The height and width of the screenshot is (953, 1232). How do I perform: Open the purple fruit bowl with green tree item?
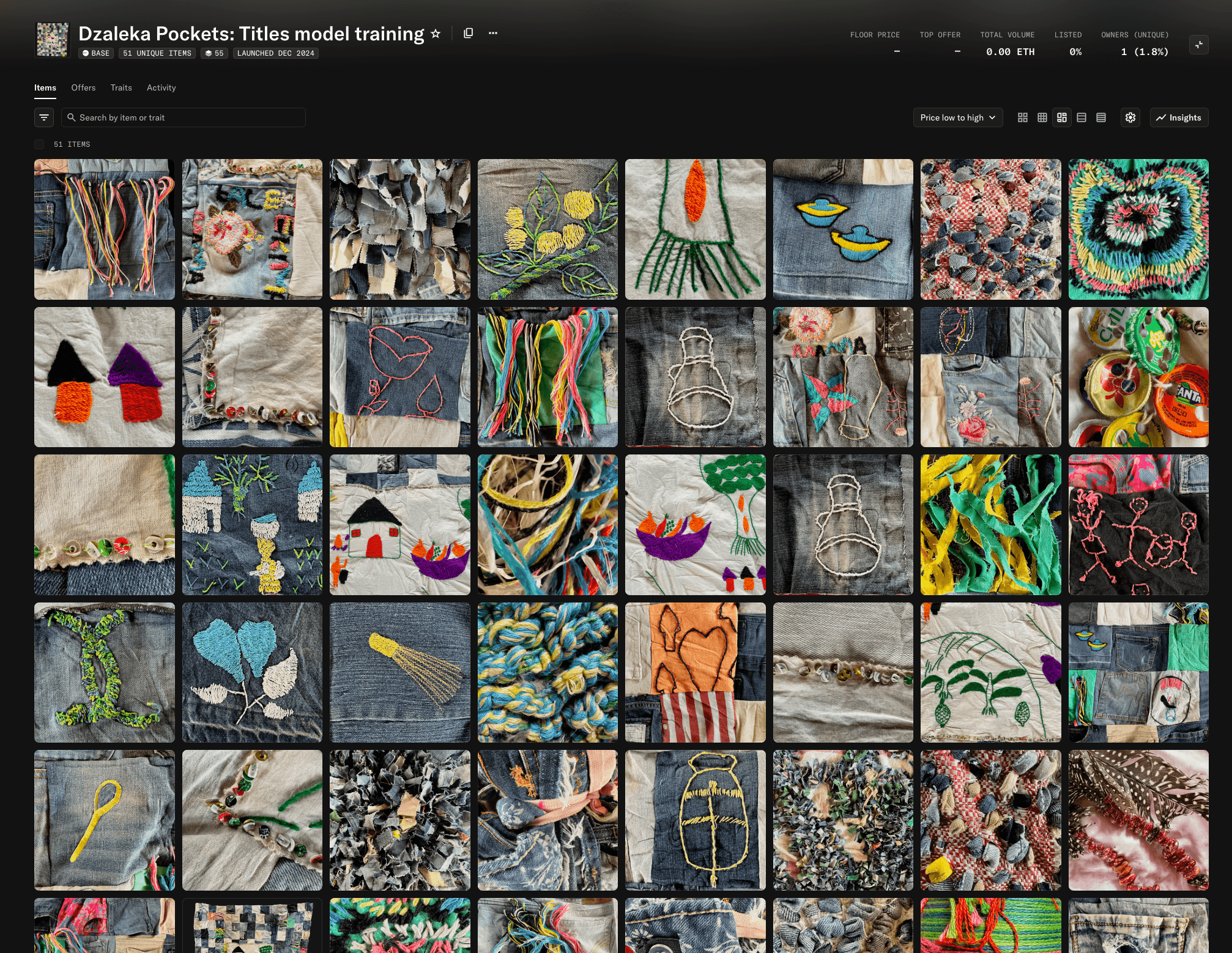tap(696, 525)
